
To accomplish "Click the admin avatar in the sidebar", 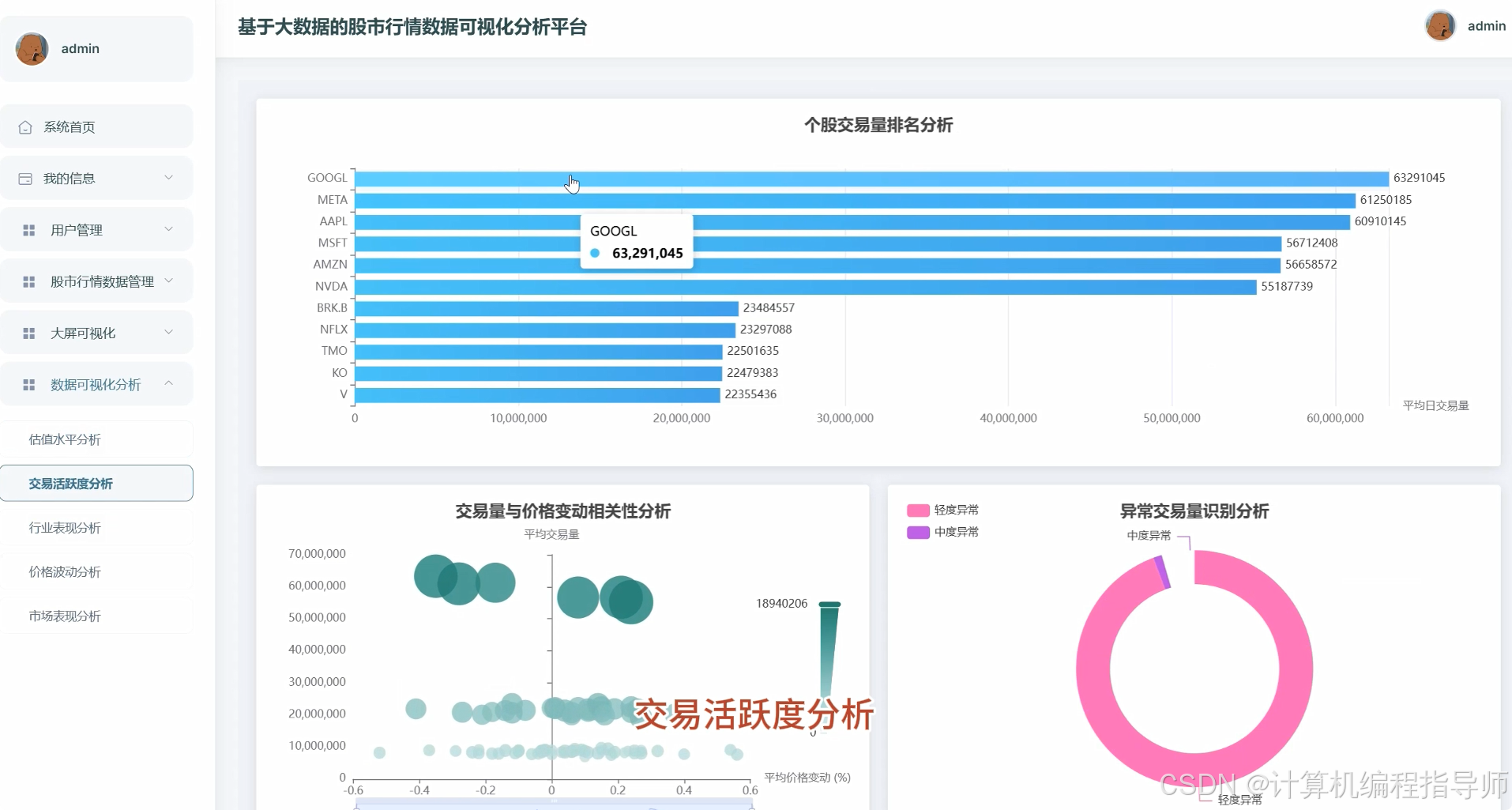I will 32,48.
